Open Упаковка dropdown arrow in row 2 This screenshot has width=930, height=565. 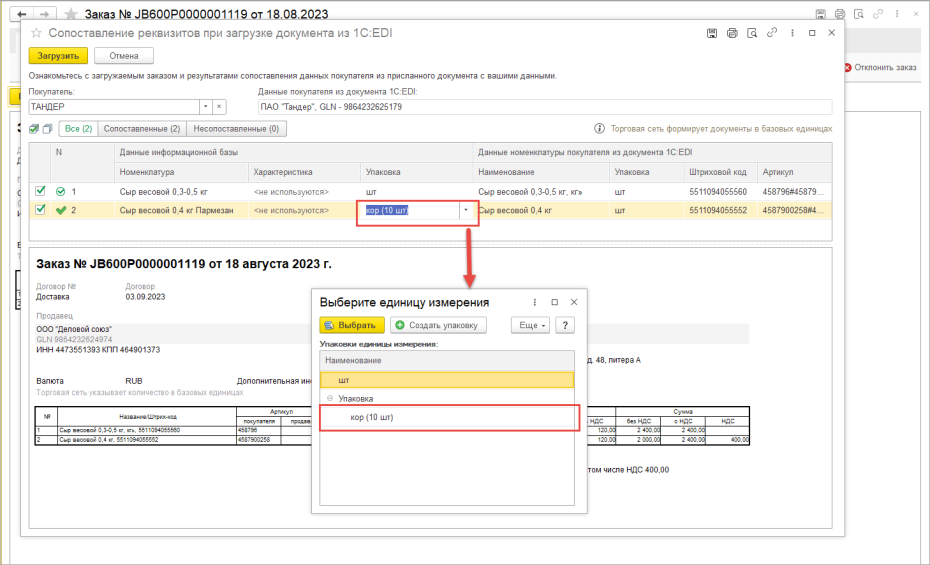click(466, 210)
